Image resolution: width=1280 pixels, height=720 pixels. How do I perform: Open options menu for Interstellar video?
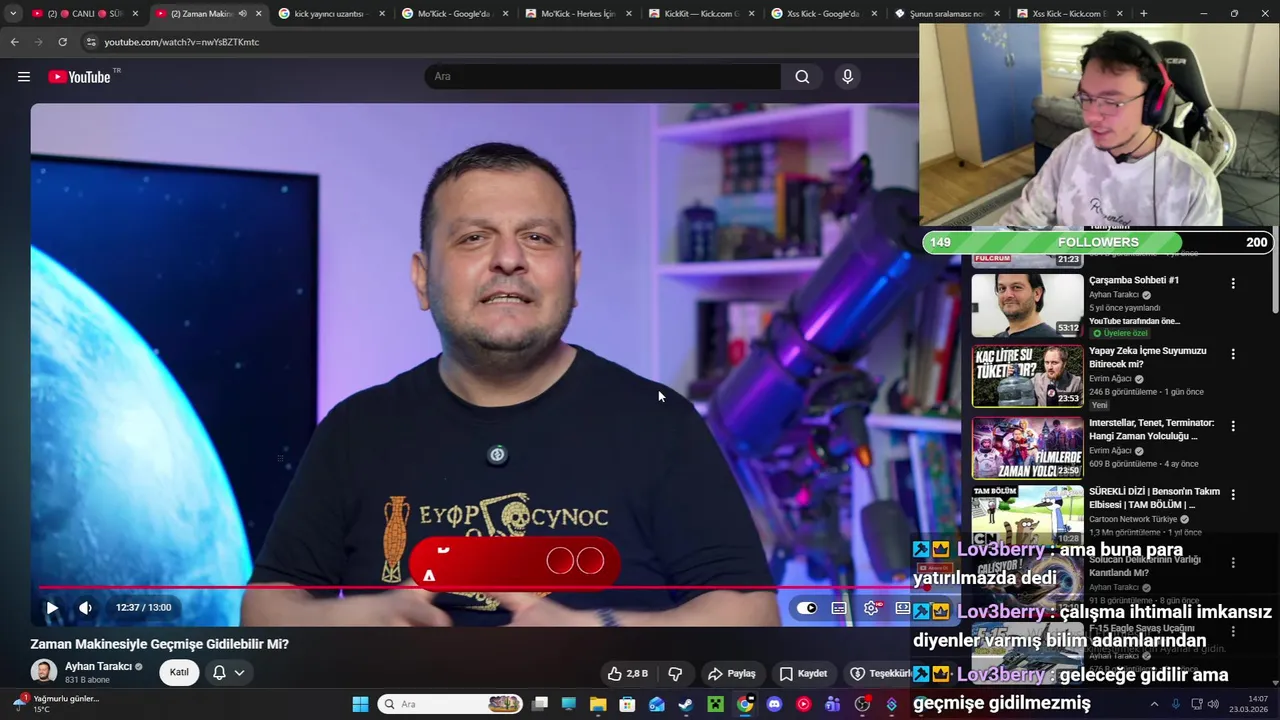tap(1233, 426)
